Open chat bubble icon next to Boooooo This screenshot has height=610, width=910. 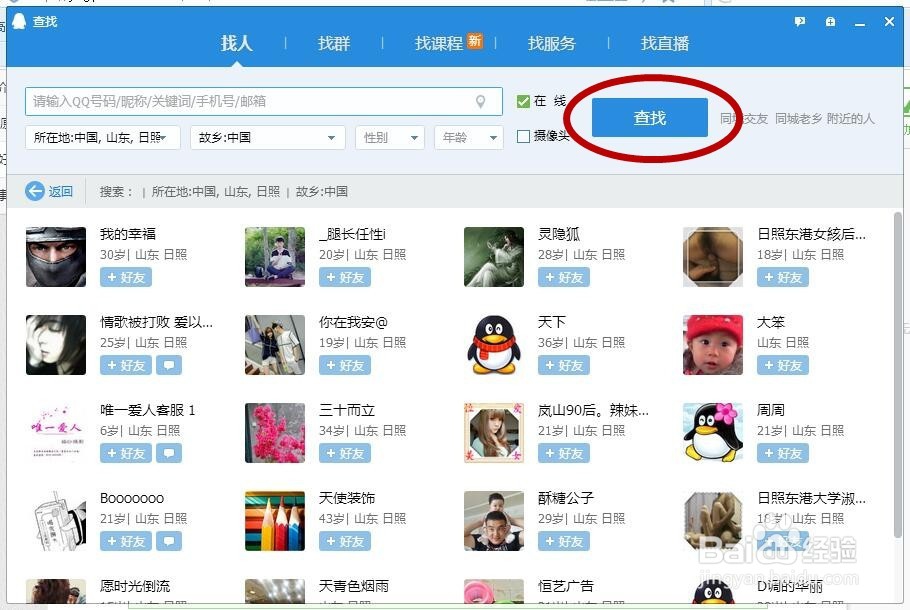click(168, 541)
